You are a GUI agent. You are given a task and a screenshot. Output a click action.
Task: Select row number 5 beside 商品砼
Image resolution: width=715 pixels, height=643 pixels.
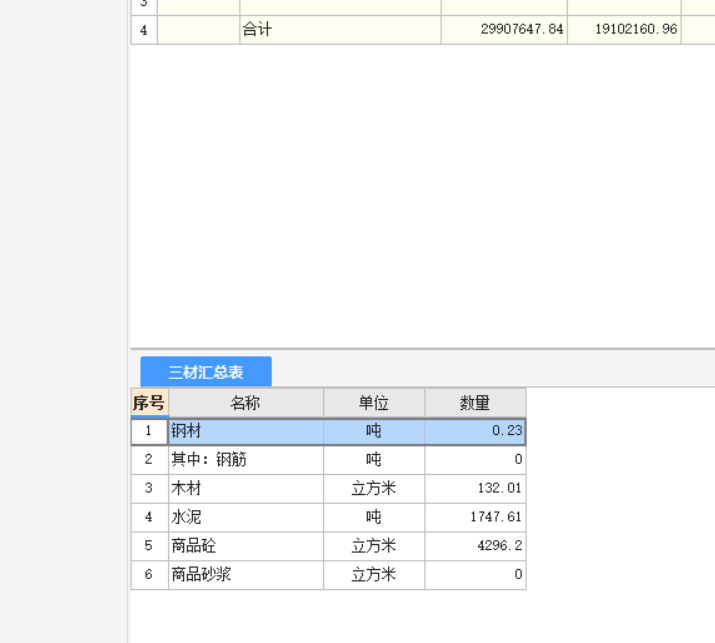tap(149, 546)
